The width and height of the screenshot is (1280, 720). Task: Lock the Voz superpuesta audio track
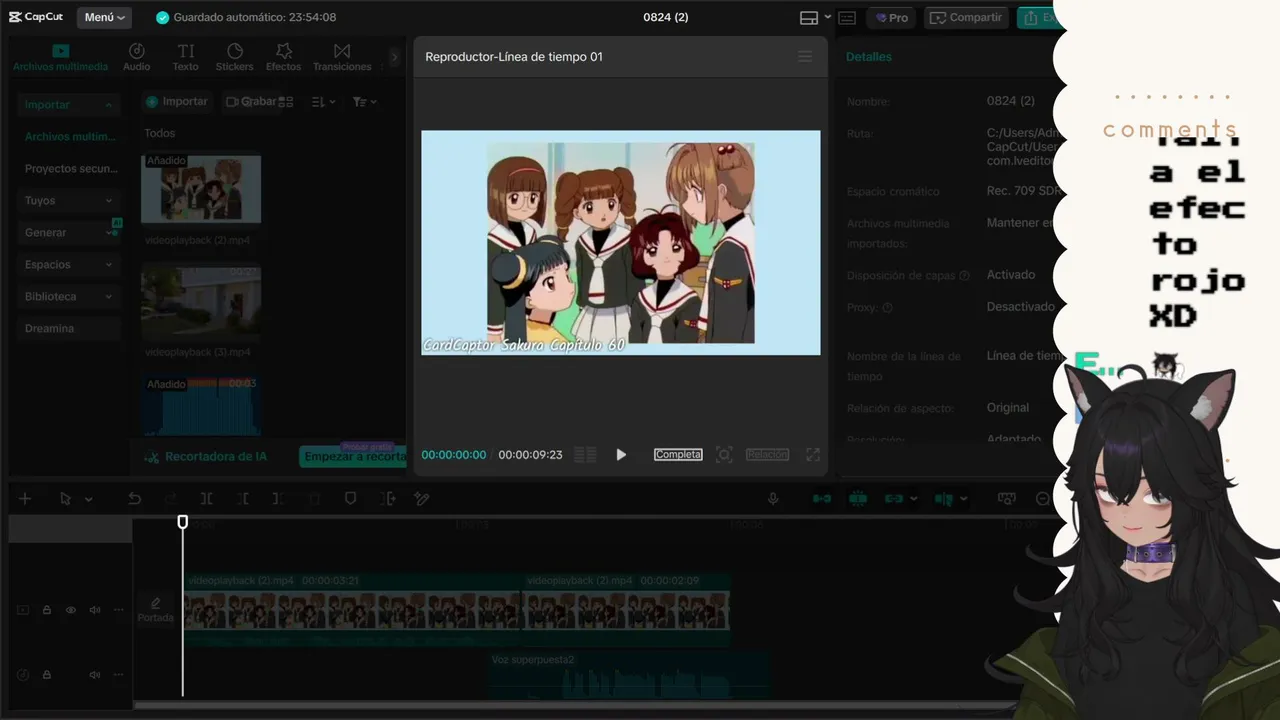coord(47,675)
